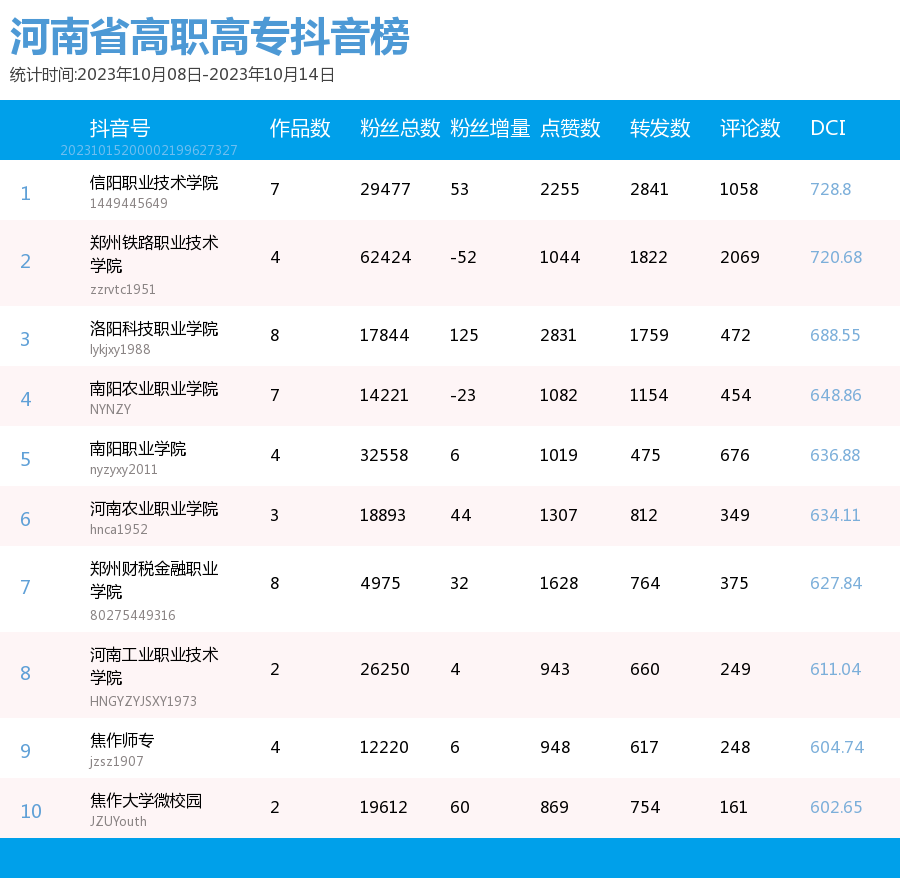
Task: Click follower total 12220
Action: pos(384,747)
